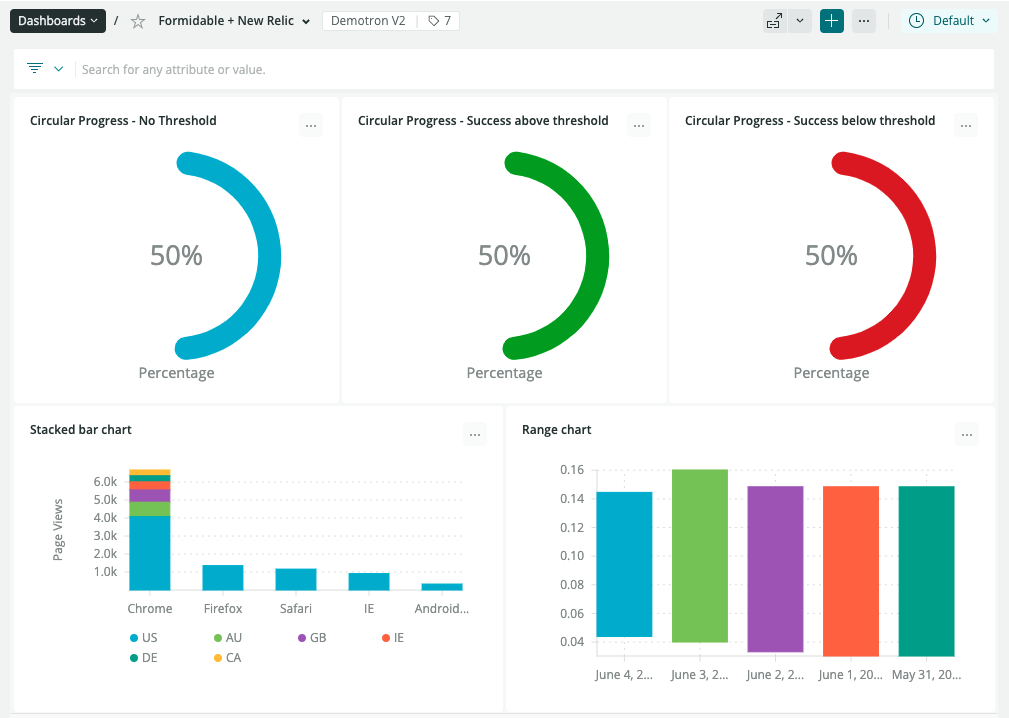Open options menu of Range chart

tap(966, 434)
